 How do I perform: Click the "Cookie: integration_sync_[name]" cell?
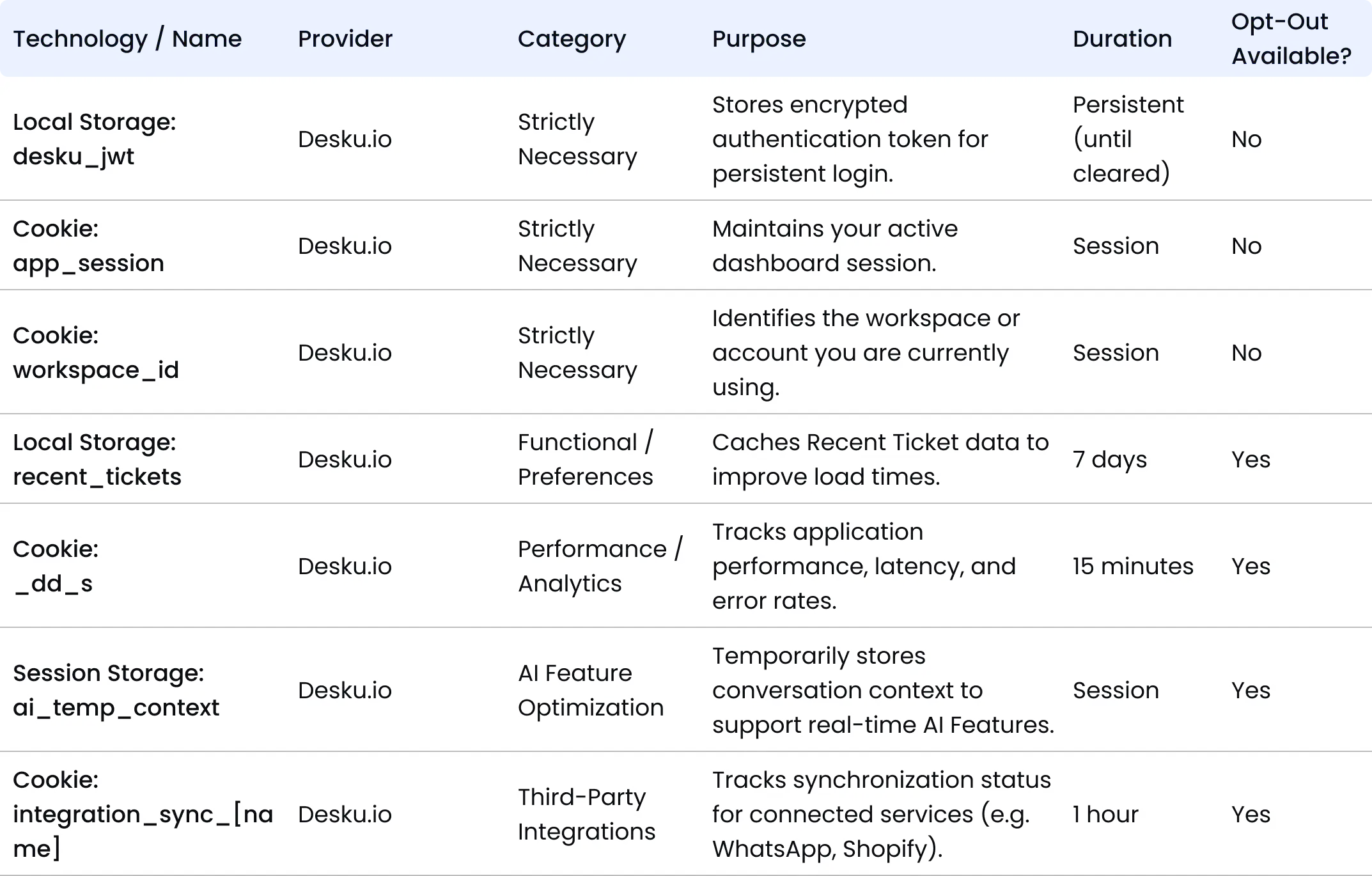point(143,815)
